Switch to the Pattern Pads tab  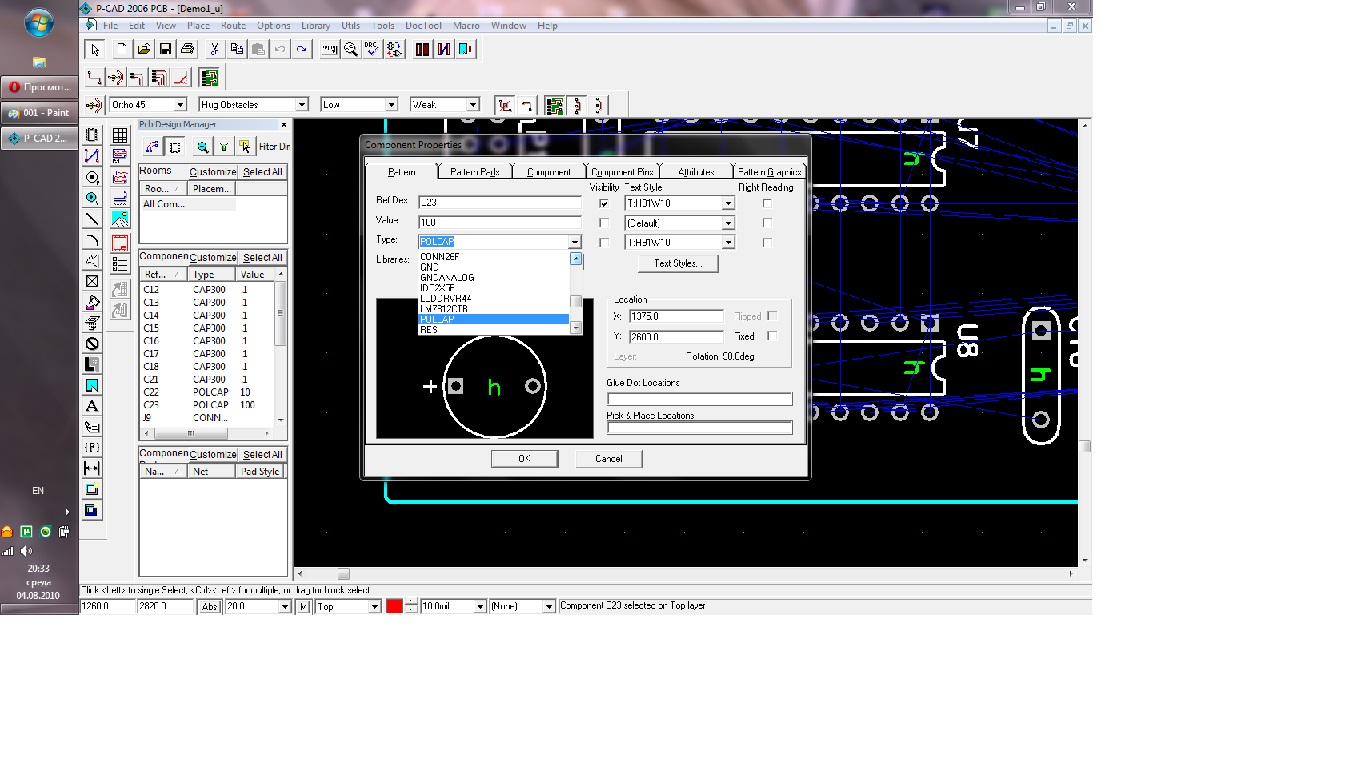474,172
